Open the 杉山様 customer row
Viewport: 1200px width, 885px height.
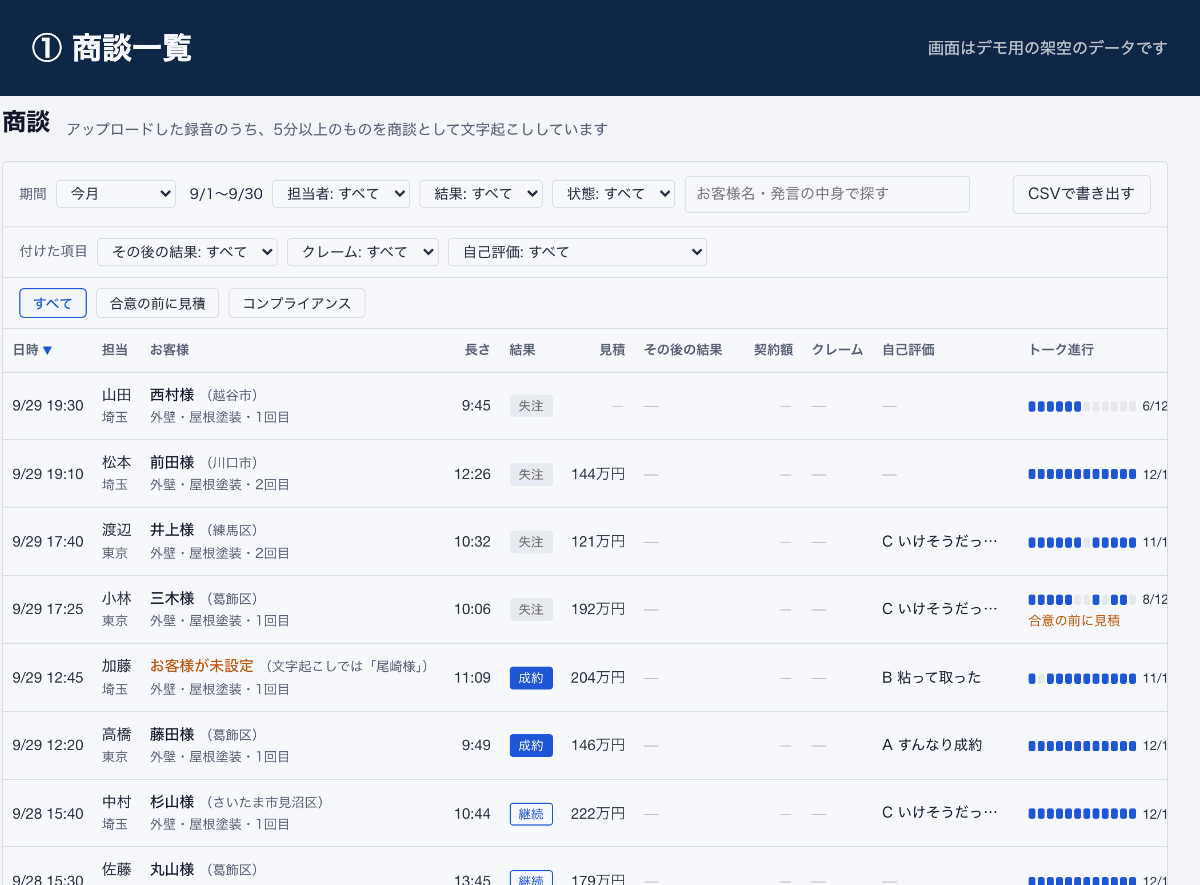[x=585, y=814]
